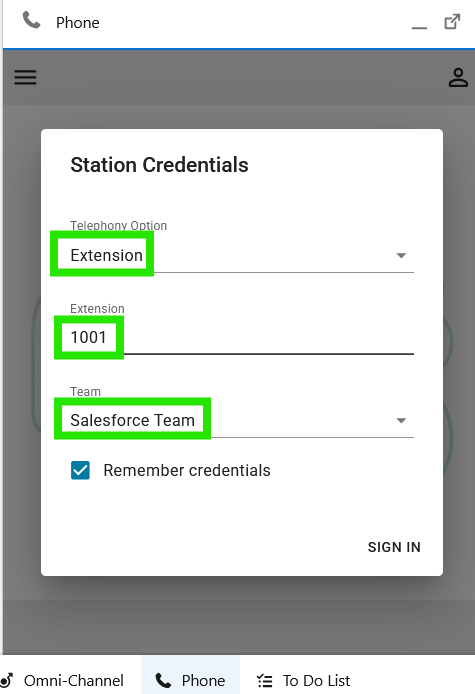Click the handset icon in bottom Phone tab
475x694 pixels.
pos(163,680)
